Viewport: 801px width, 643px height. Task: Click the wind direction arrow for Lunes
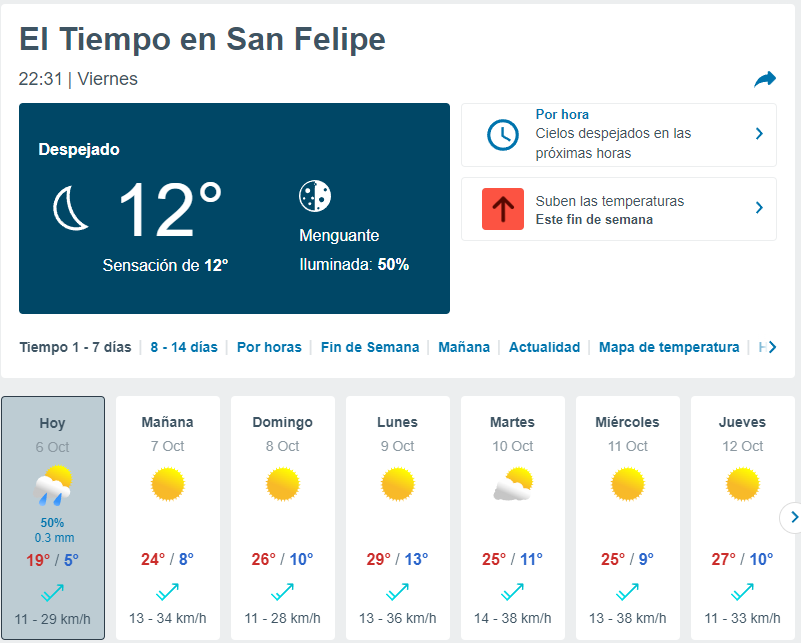point(397,592)
